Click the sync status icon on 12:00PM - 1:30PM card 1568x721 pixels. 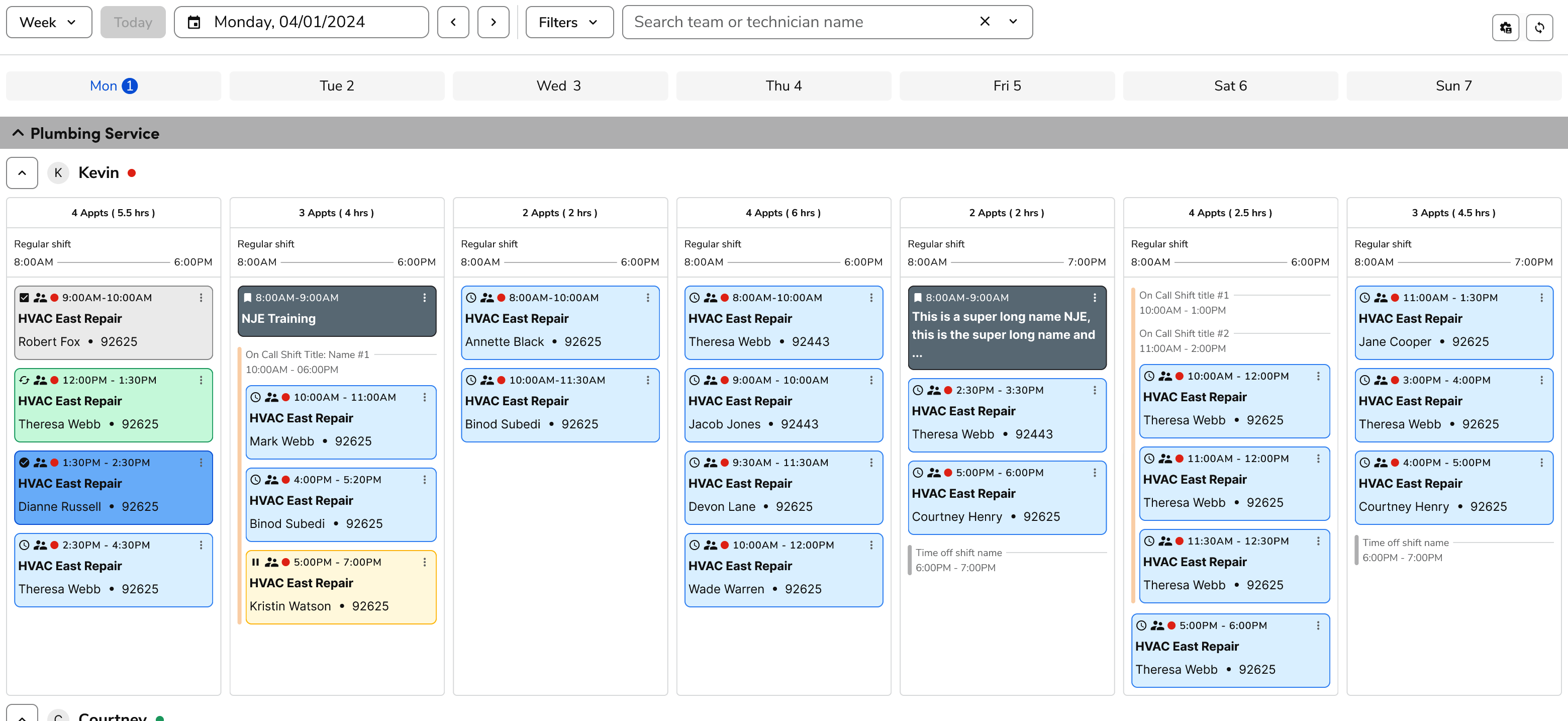click(x=24, y=380)
